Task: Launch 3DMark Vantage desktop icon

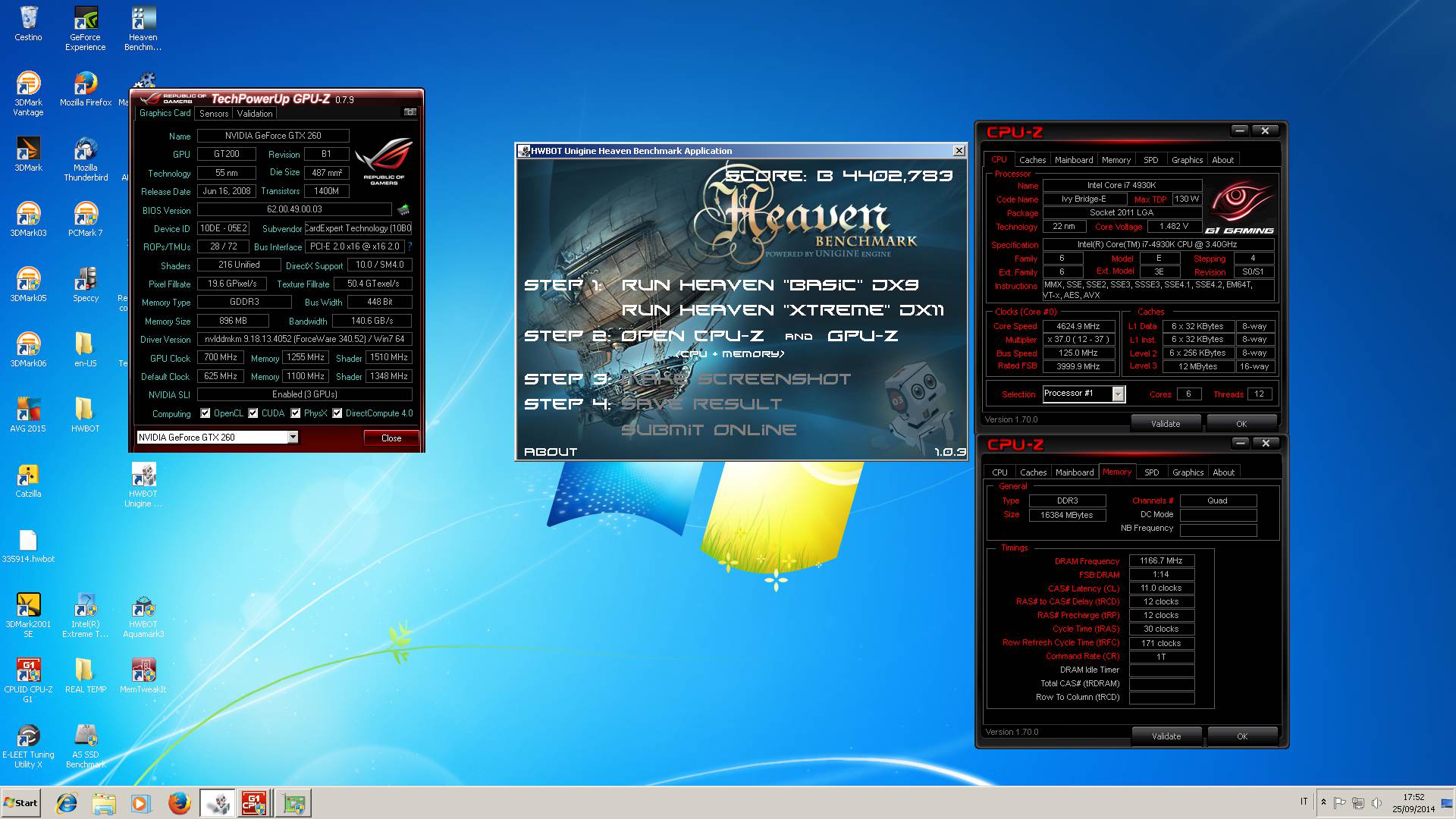Action: [28, 93]
